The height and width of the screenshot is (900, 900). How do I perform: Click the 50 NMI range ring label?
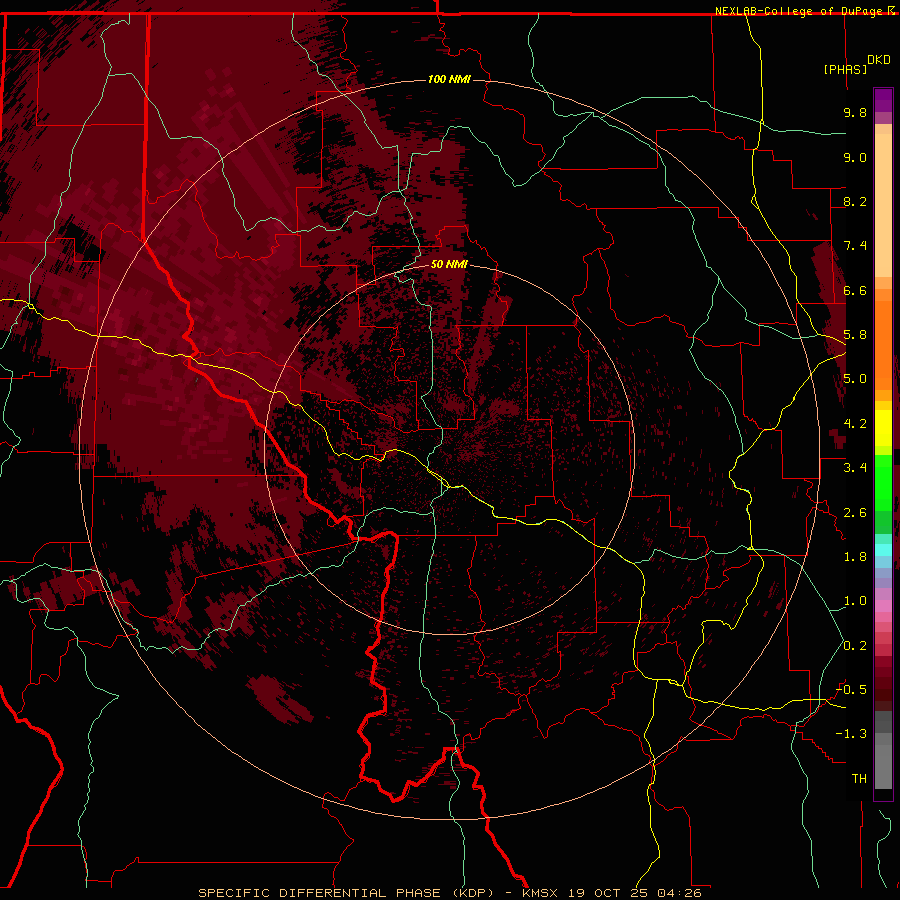point(449,264)
